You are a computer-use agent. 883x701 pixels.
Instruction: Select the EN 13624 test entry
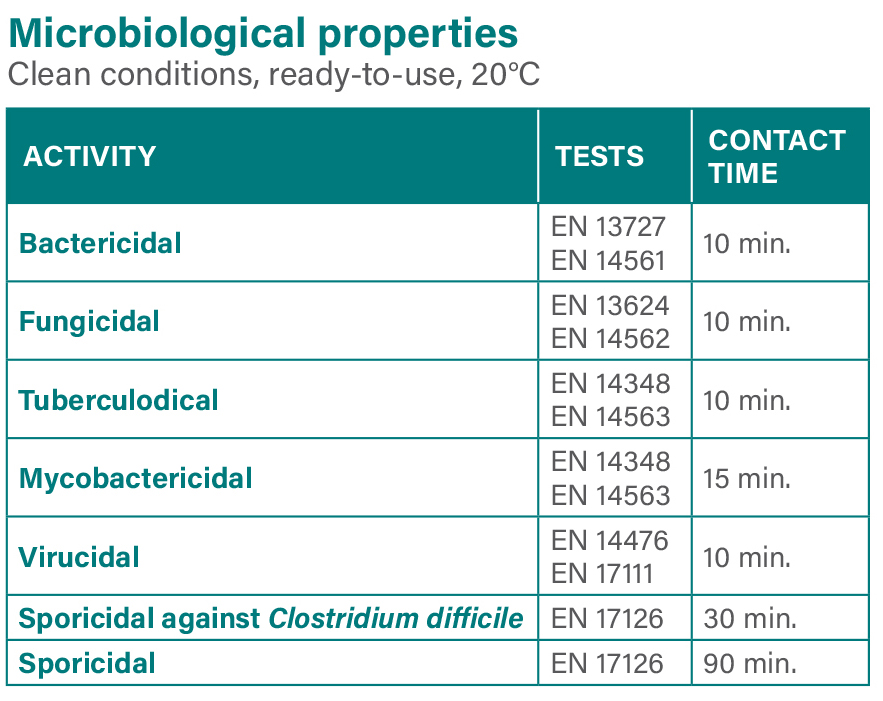click(x=610, y=306)
